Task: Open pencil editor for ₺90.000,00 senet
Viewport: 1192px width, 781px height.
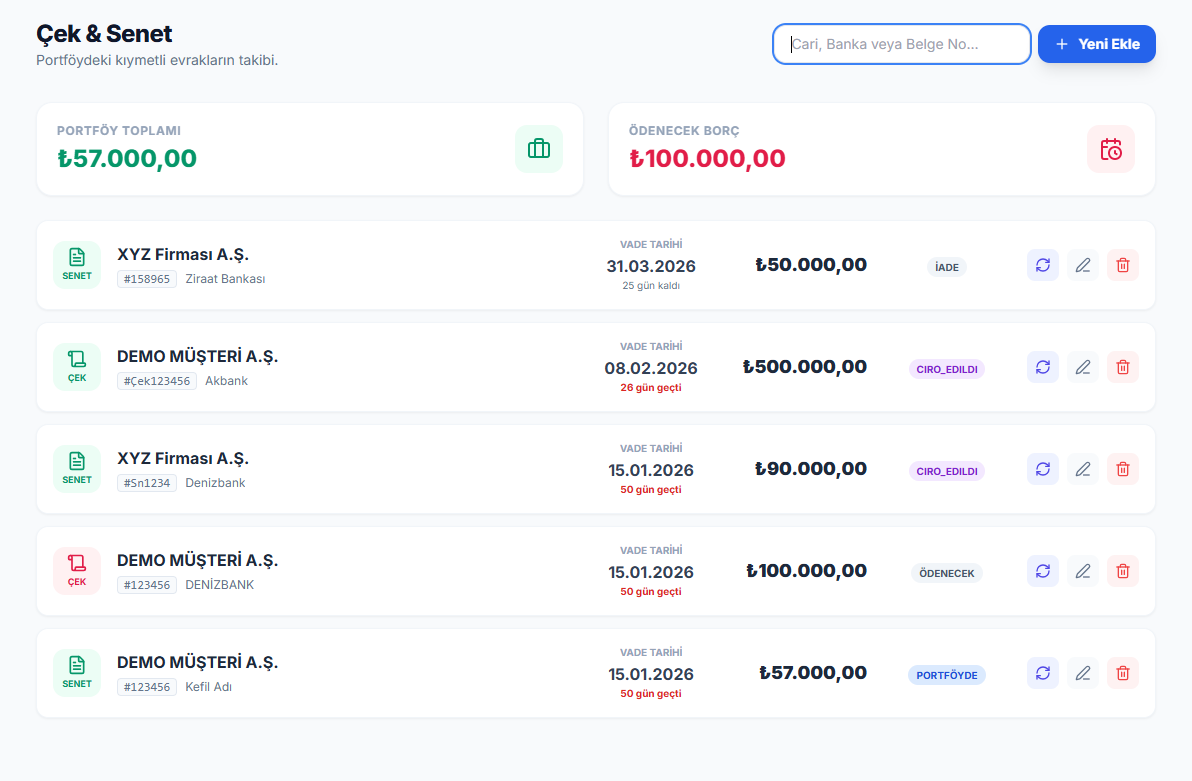Action: coord(1082,469)
